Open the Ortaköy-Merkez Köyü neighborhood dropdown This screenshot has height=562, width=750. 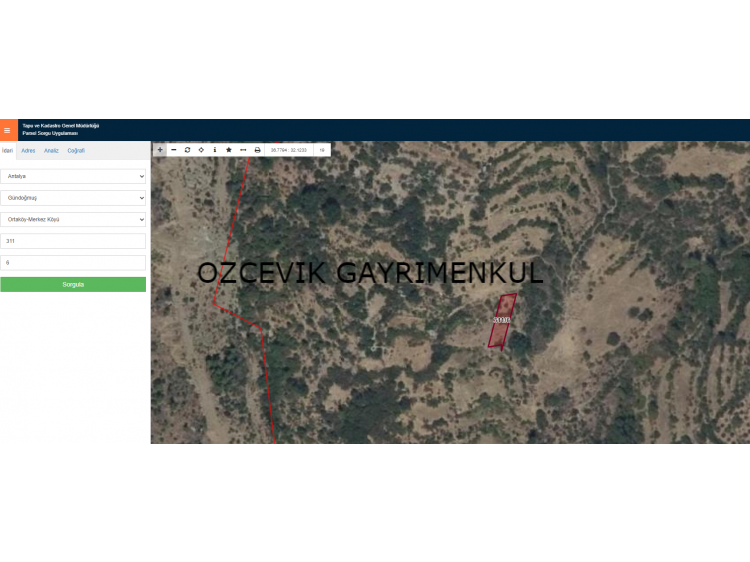[73, 219]
